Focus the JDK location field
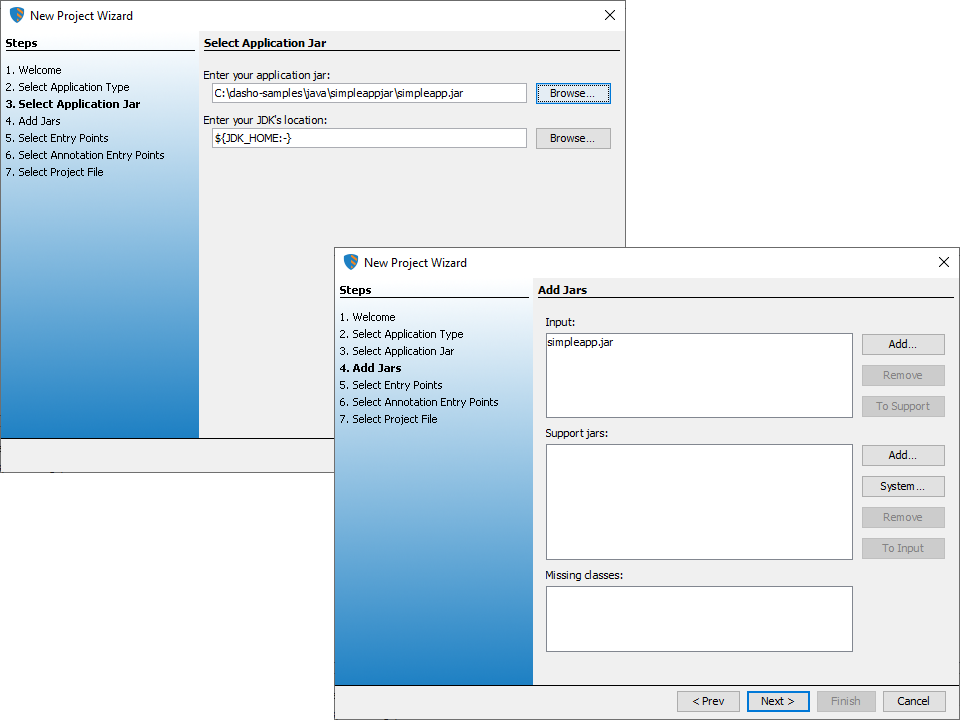The height and width of the screenshot is (720, 960). (369, 138)
